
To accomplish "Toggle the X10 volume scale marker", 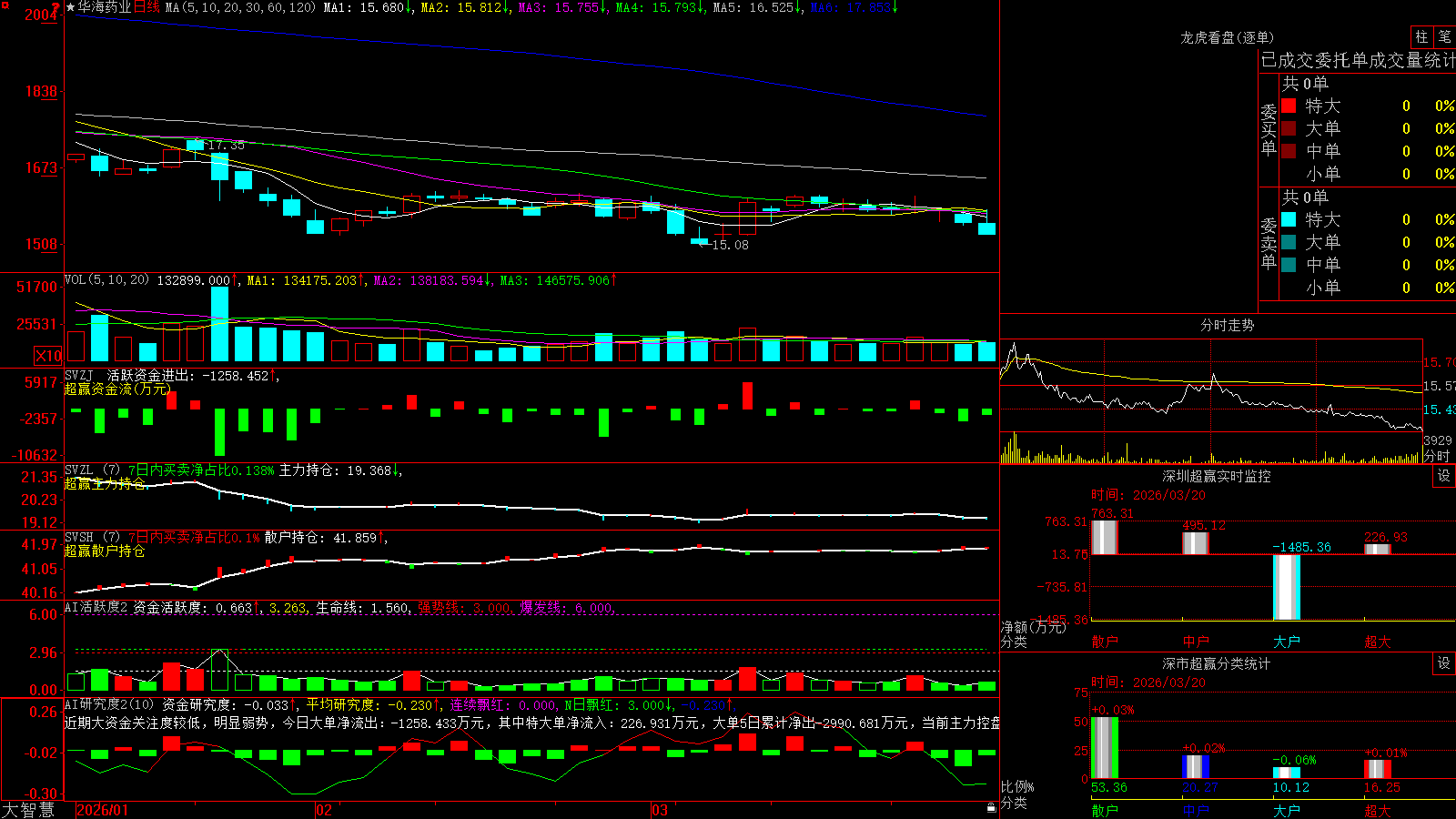I will click(x=48, y=356).
